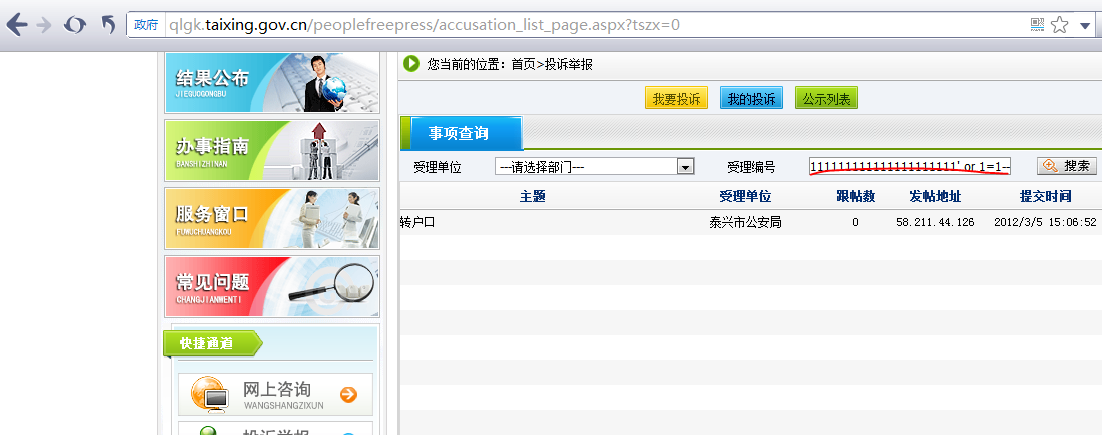Click the IP address 58.211.44.126
Image resolution: width=1102 pixels, height=435 pixels.
tap(935, 222)
